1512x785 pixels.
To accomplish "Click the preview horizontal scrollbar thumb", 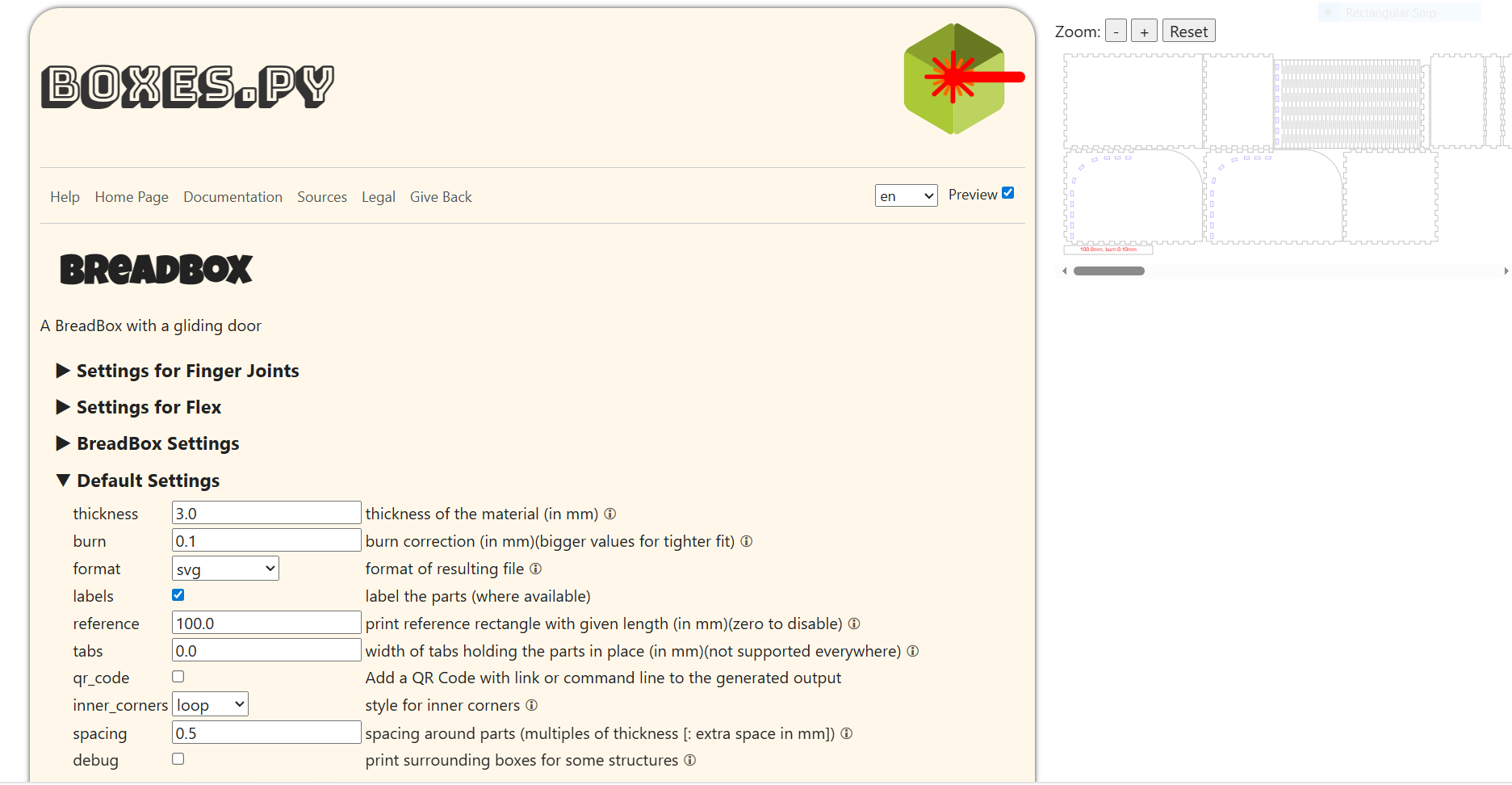I will pos(1108,271).
